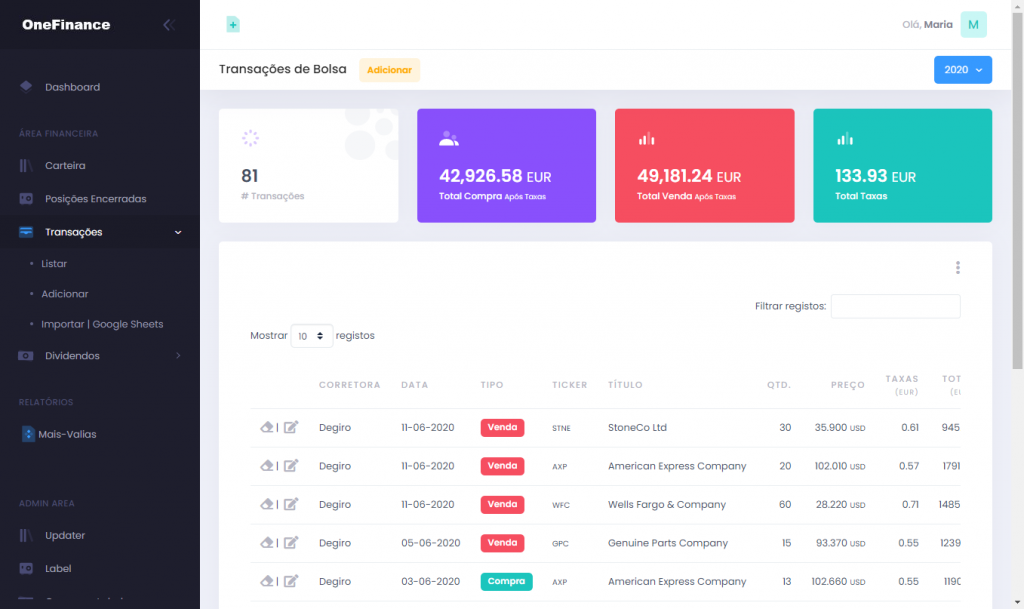The width and height of the screenshot is (1024, 609).
Task: Click the 49,181.24 EUR Total Venda card
Action: [x=705, y=166]
